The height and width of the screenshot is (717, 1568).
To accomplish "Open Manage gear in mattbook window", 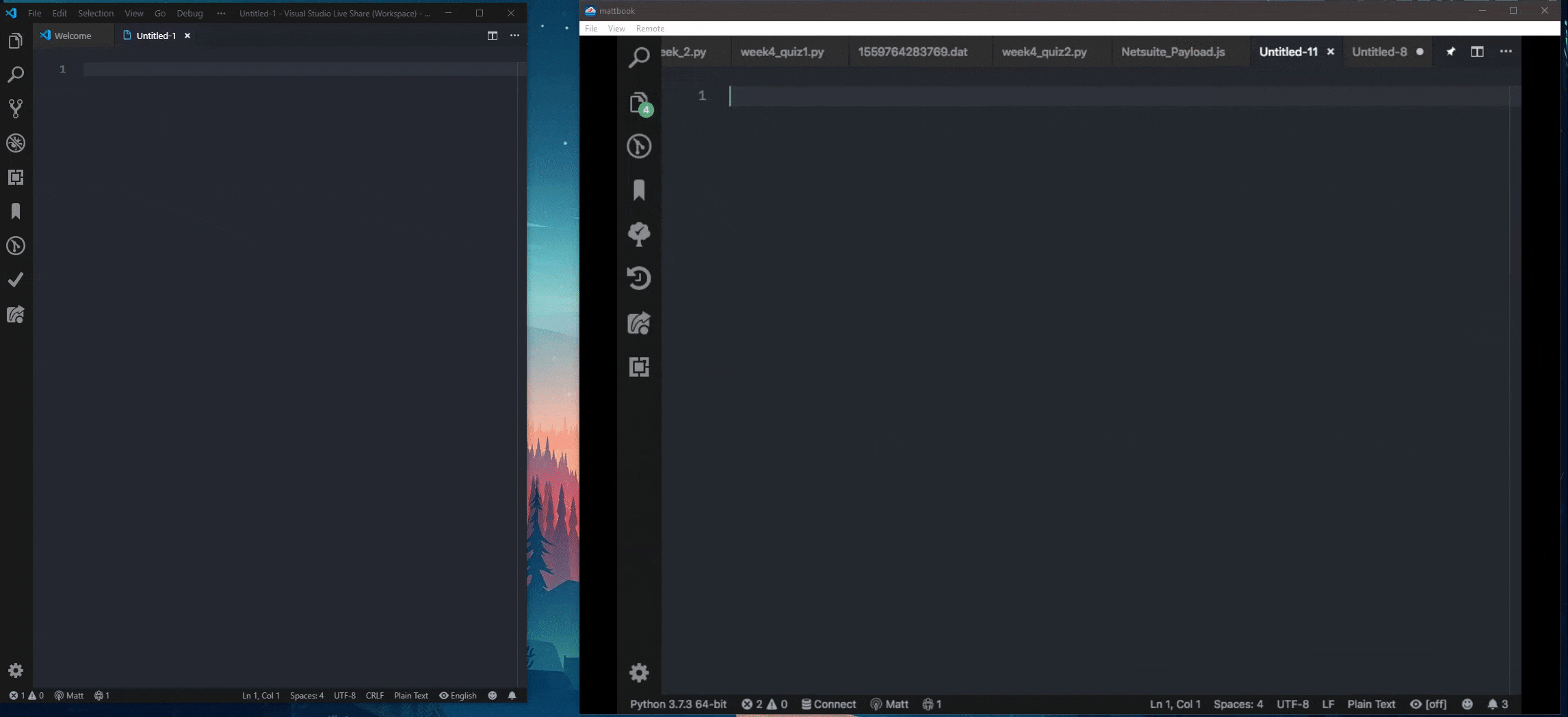I will pyautogui.click(x=639, y=673).
